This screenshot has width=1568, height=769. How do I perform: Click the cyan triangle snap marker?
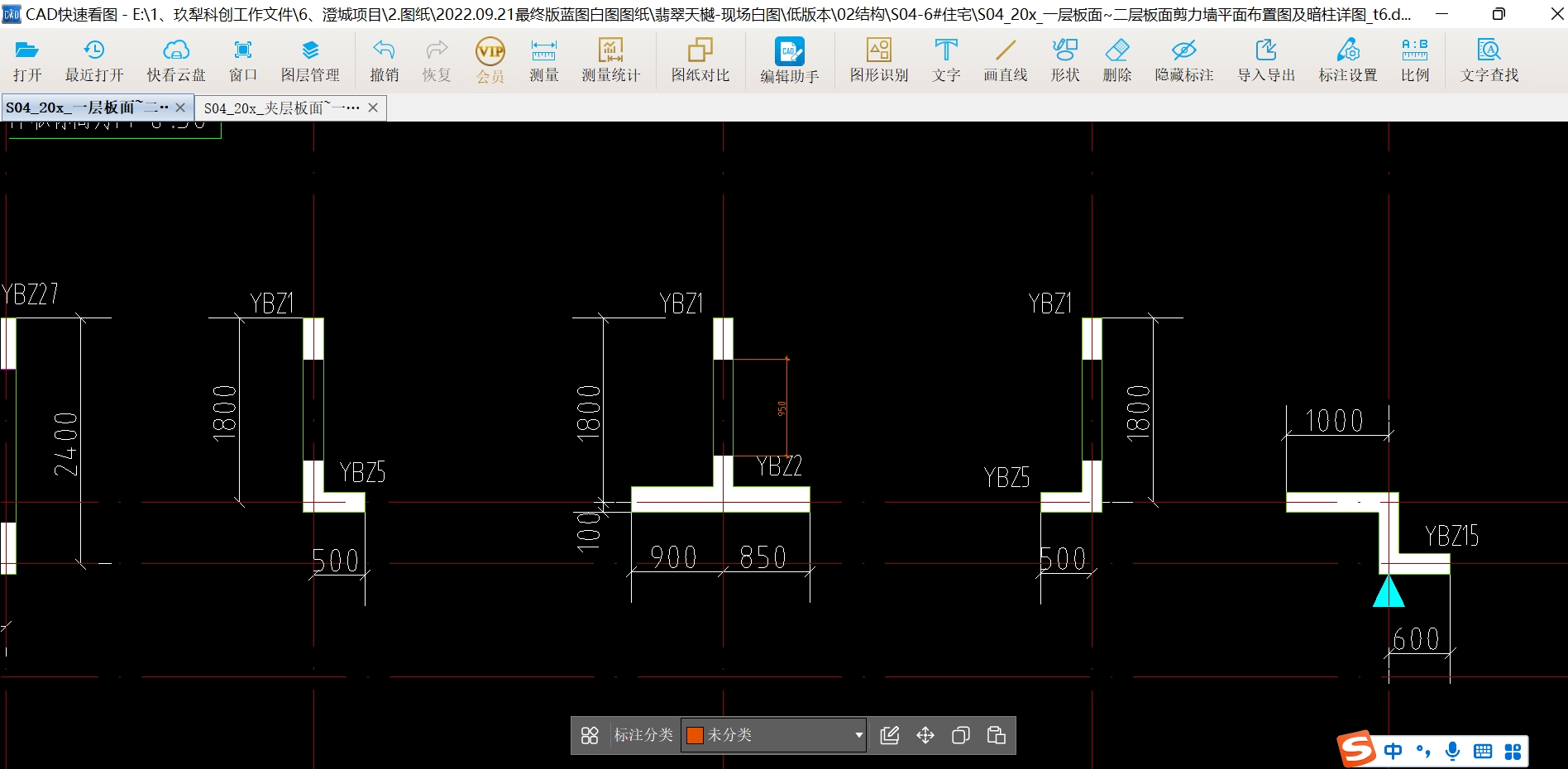(x=1389, y=591)
